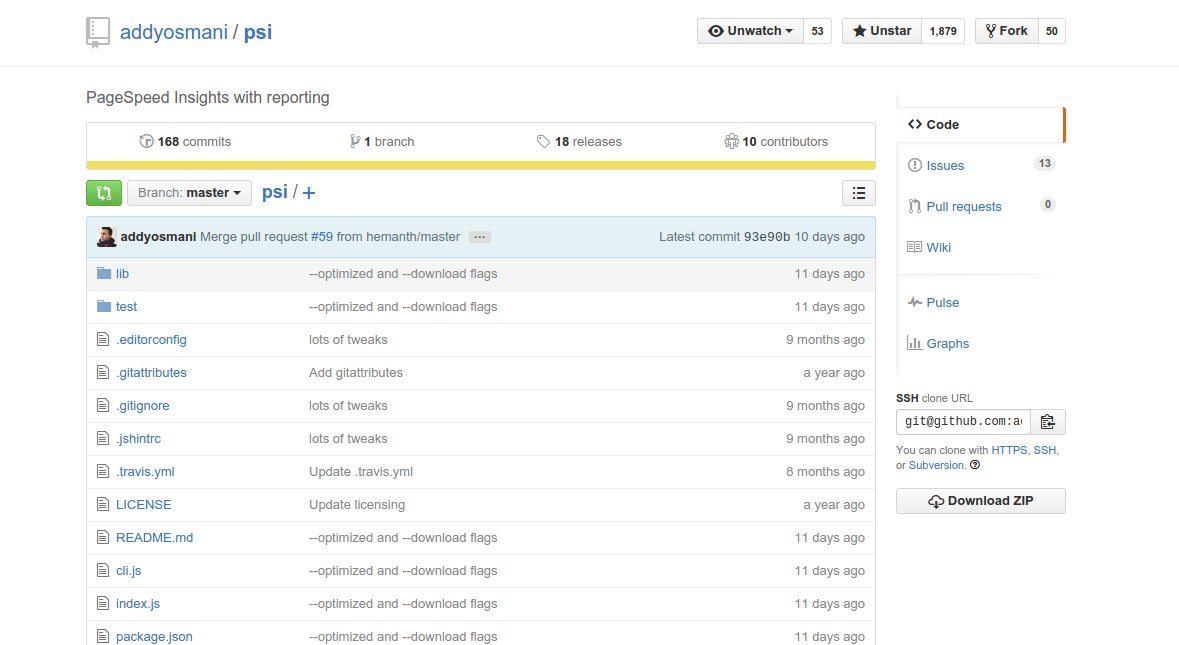
Task: View the 53 watchers count
Action: point(817,32)
